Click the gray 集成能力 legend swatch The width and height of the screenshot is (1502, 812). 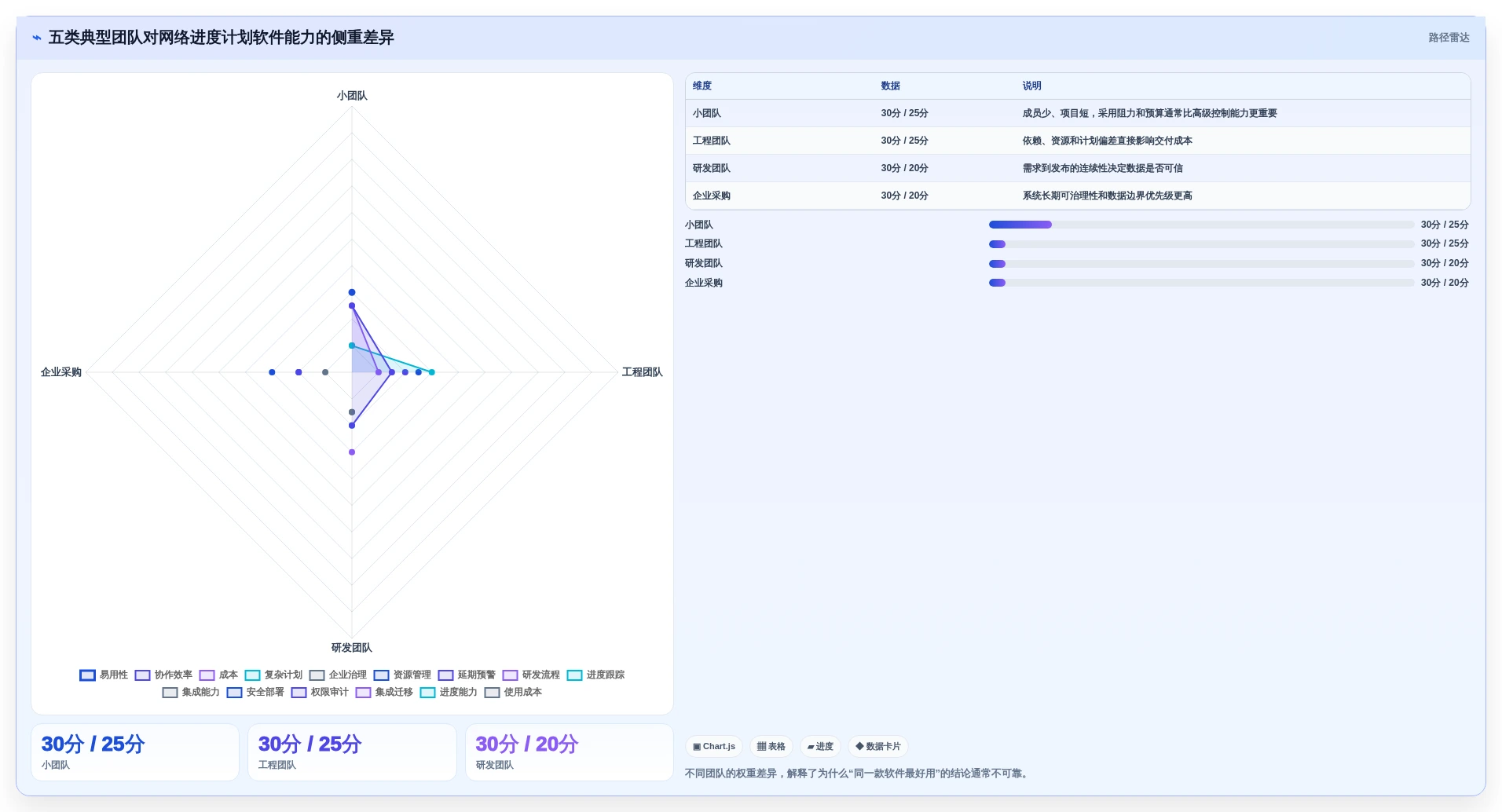pyautogui.click(x=170, y=693)
